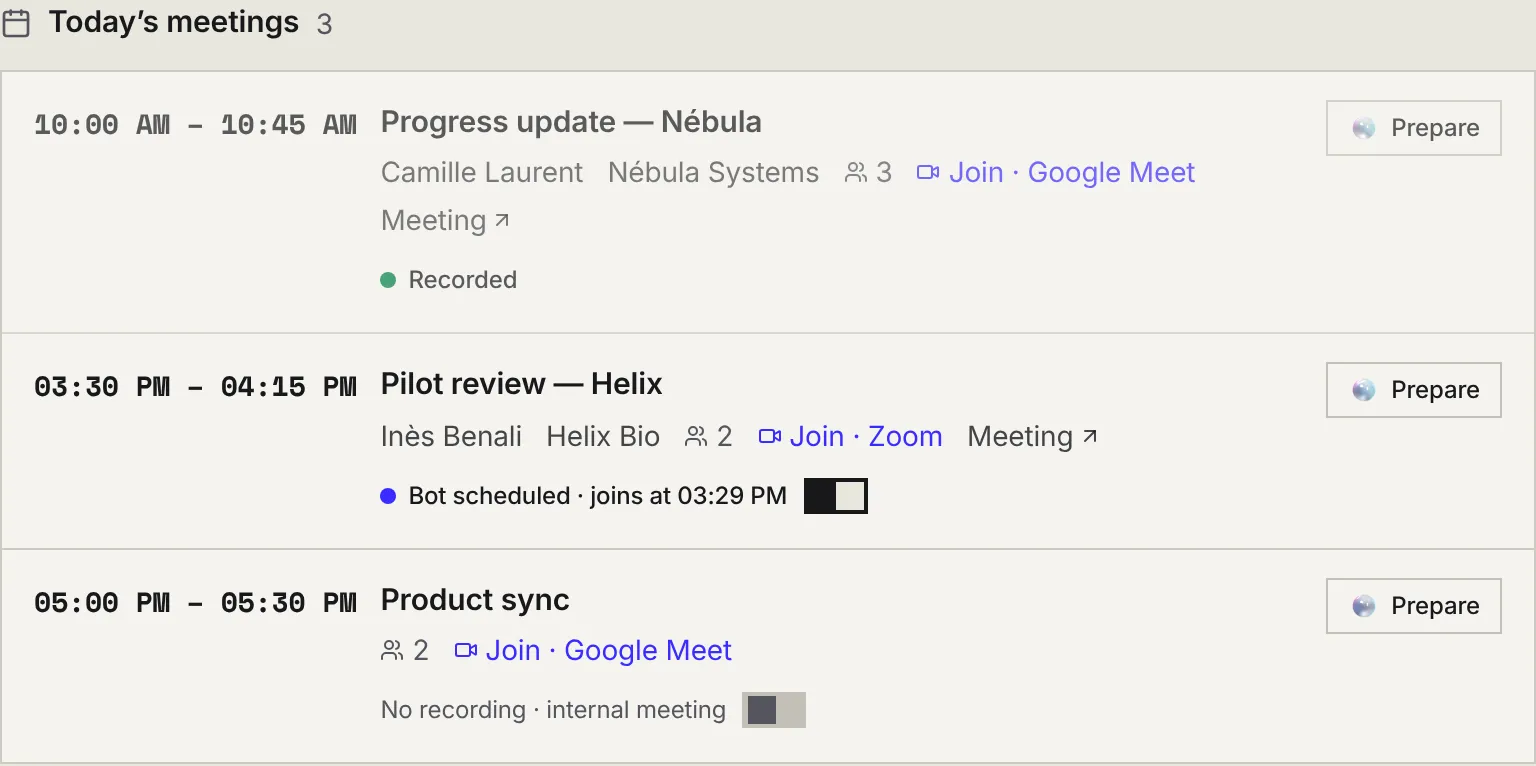Click attendee count 2 in Product sync row
1536x766 pixels.
[421, 651]
